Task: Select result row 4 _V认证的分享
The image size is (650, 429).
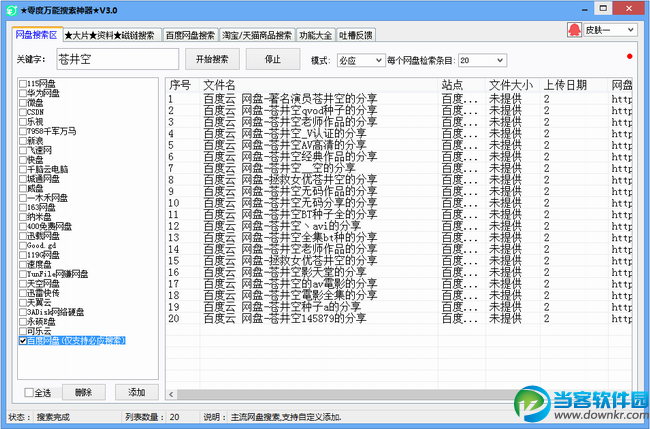Action: (x=399, y=134)
